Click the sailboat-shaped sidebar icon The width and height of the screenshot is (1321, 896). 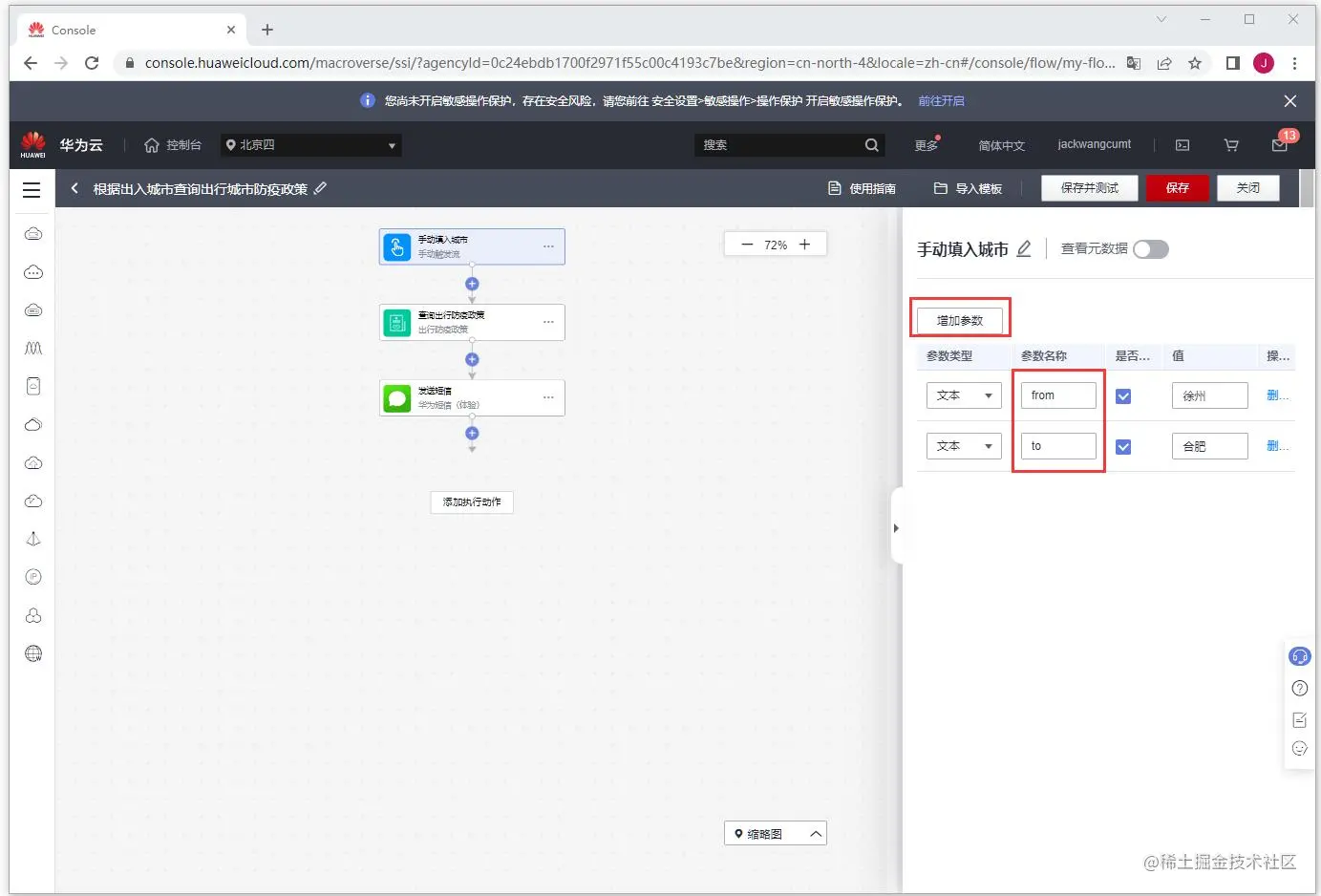33,540
